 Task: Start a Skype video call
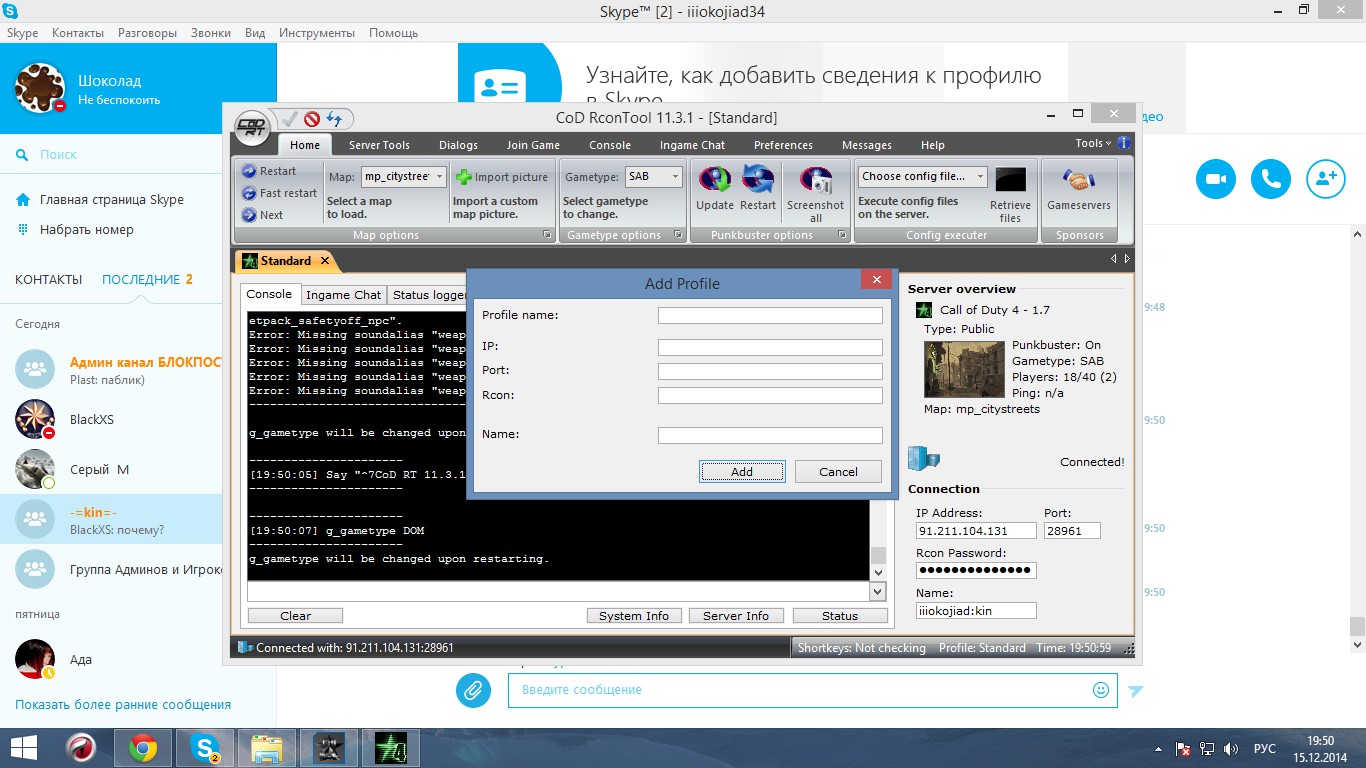click(1215, 179)
